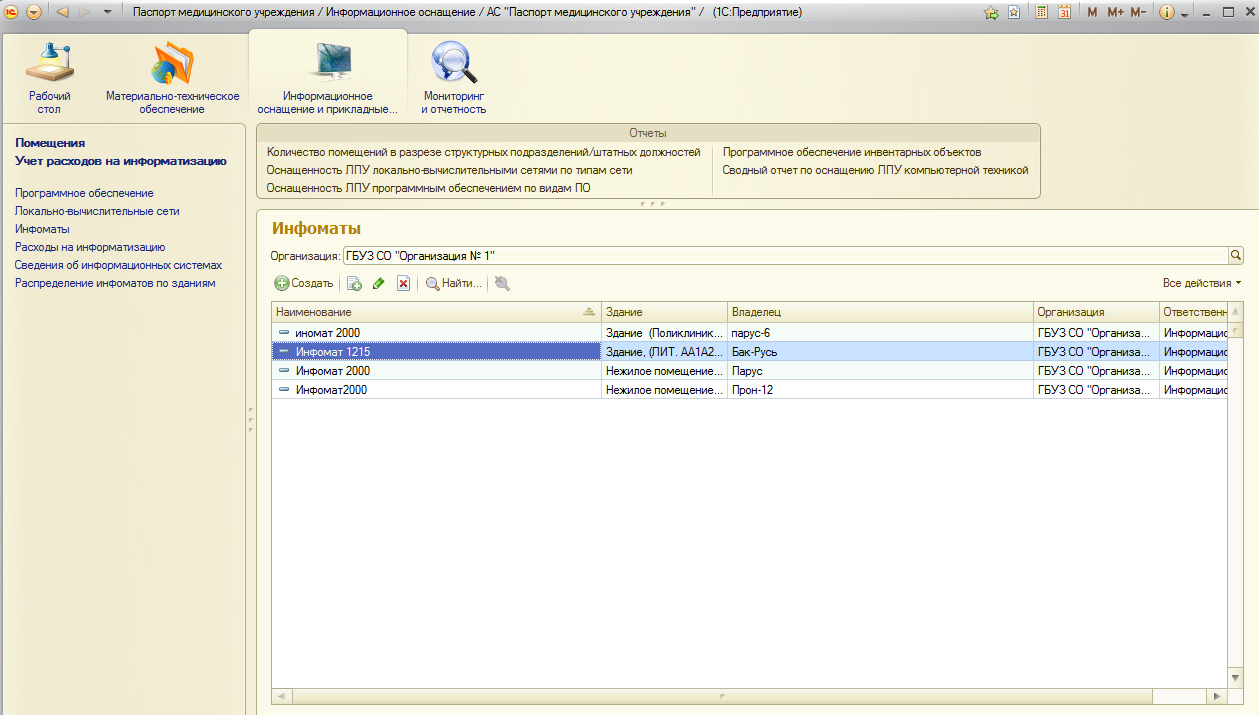Click the Создать button
This screenshot has height=715, width=1259.
coord(304,284)
